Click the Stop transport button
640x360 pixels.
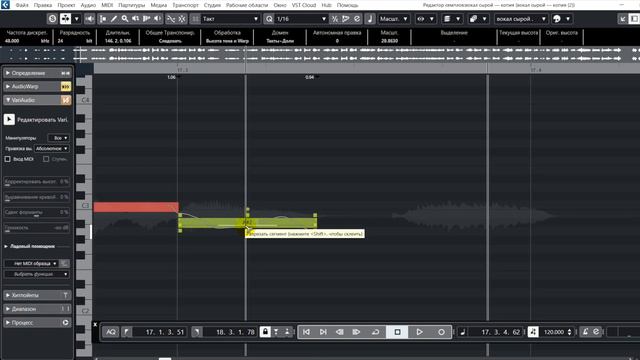(398, 332)
